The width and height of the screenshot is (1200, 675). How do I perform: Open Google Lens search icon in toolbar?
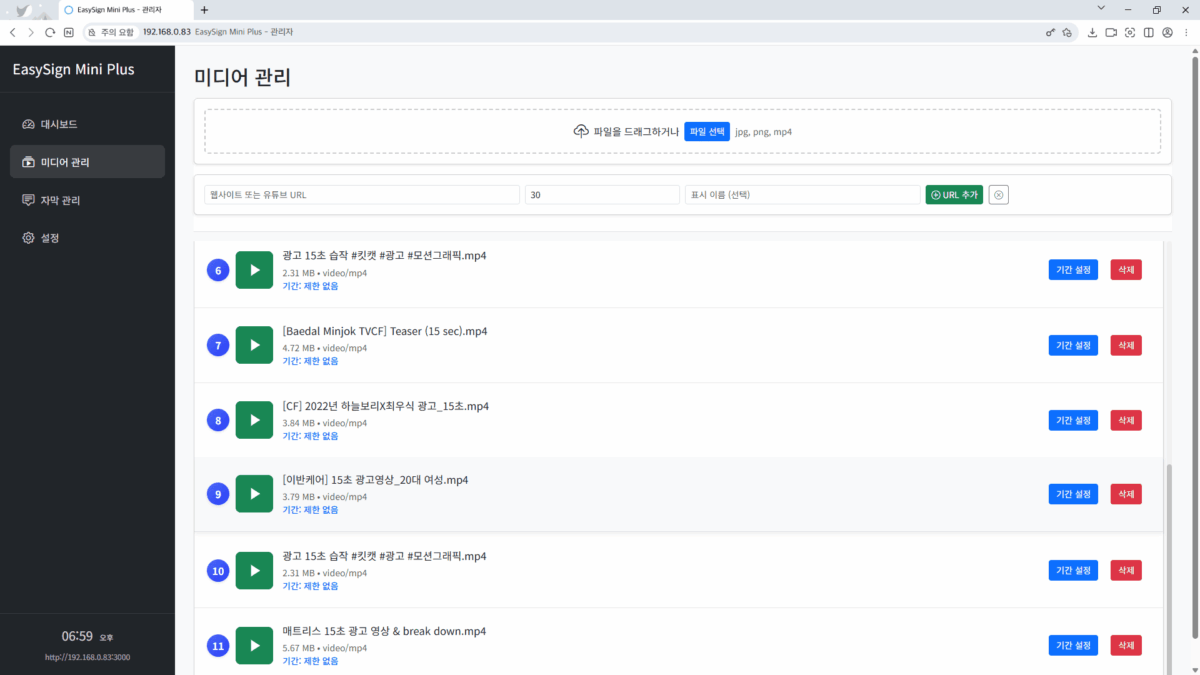tap(1129, 32)
